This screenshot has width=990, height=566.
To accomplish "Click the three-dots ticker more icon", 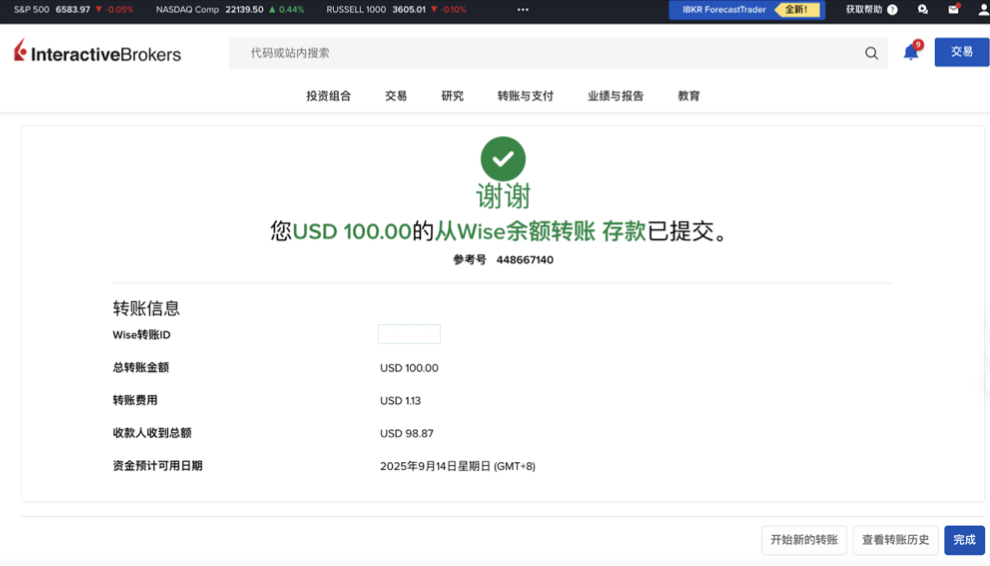I will (x=523, y=10).
